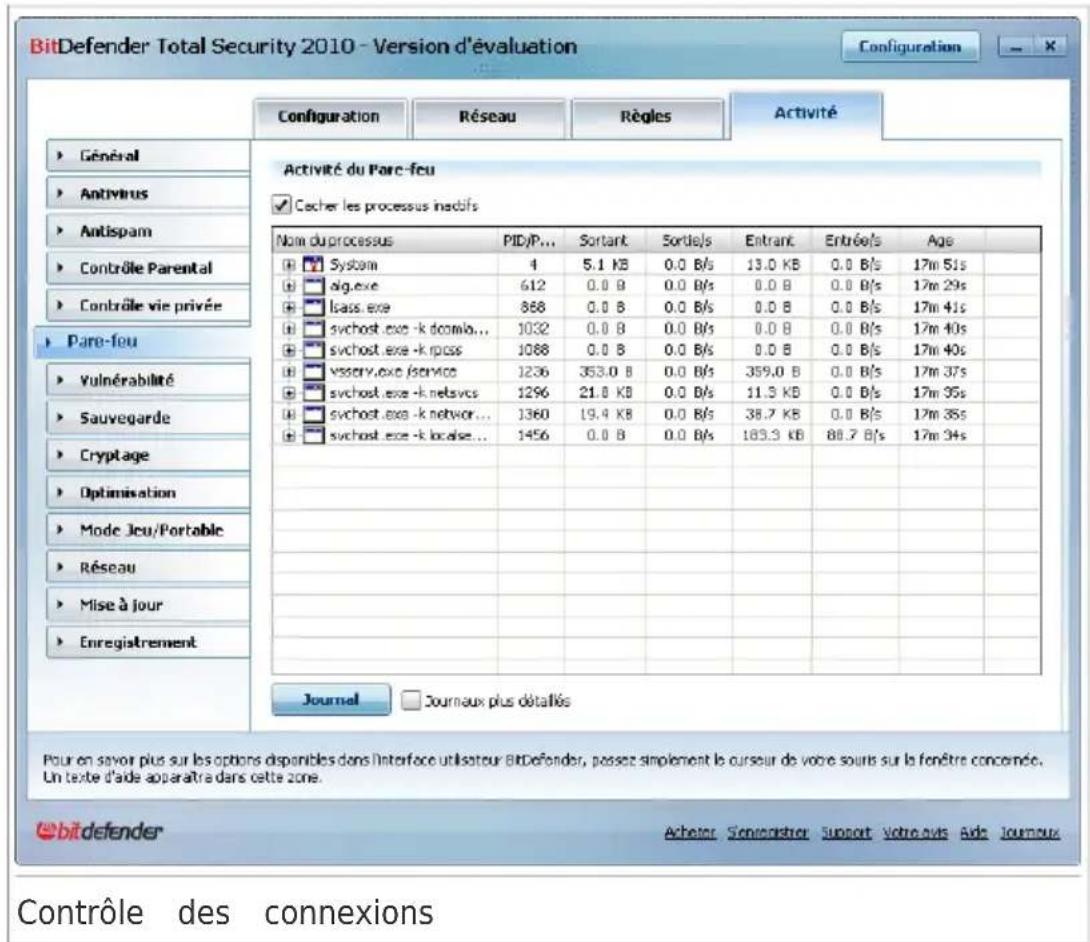Select the 38.7 KB Entrant cell
This screenshot has width=1090, height=942.
772,414
